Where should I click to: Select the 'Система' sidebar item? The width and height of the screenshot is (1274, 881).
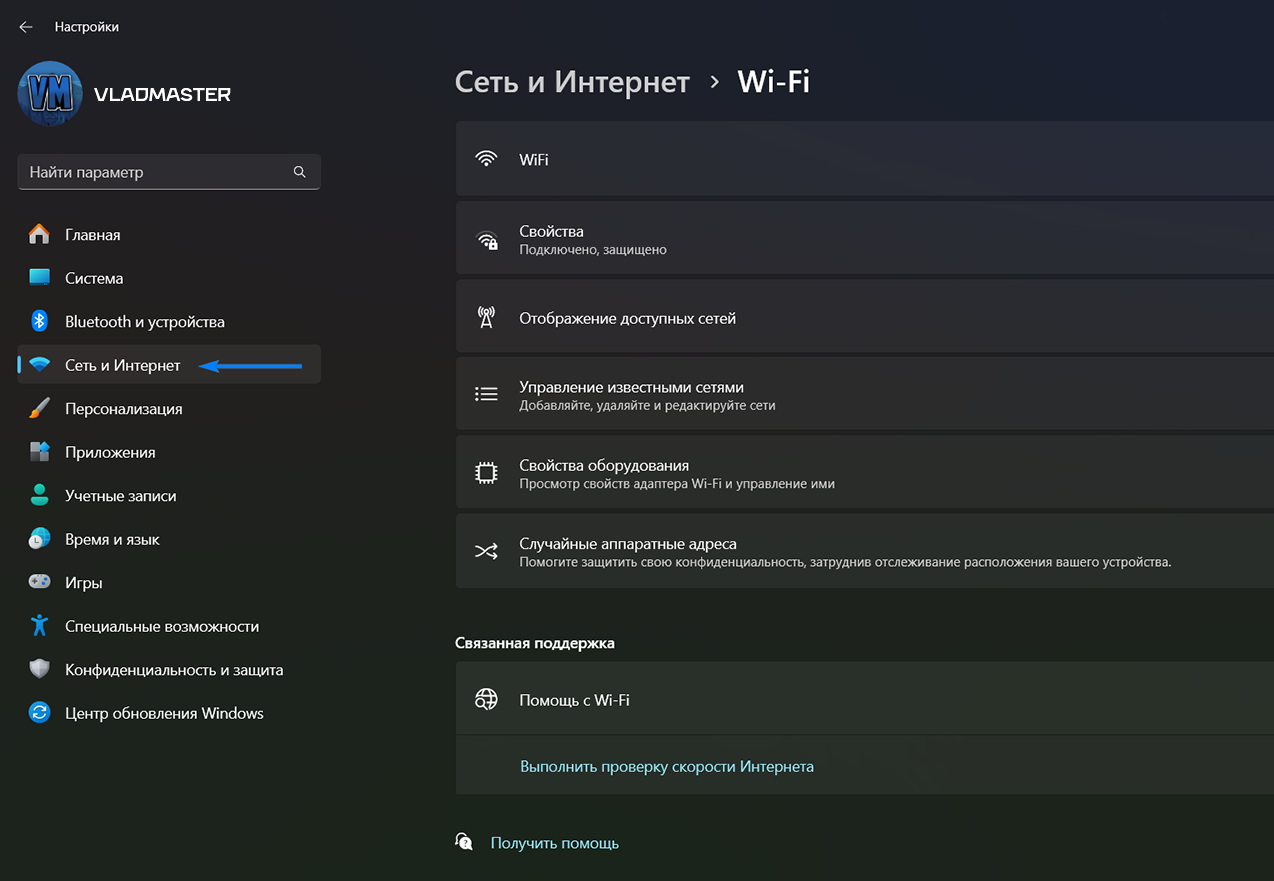94,278
